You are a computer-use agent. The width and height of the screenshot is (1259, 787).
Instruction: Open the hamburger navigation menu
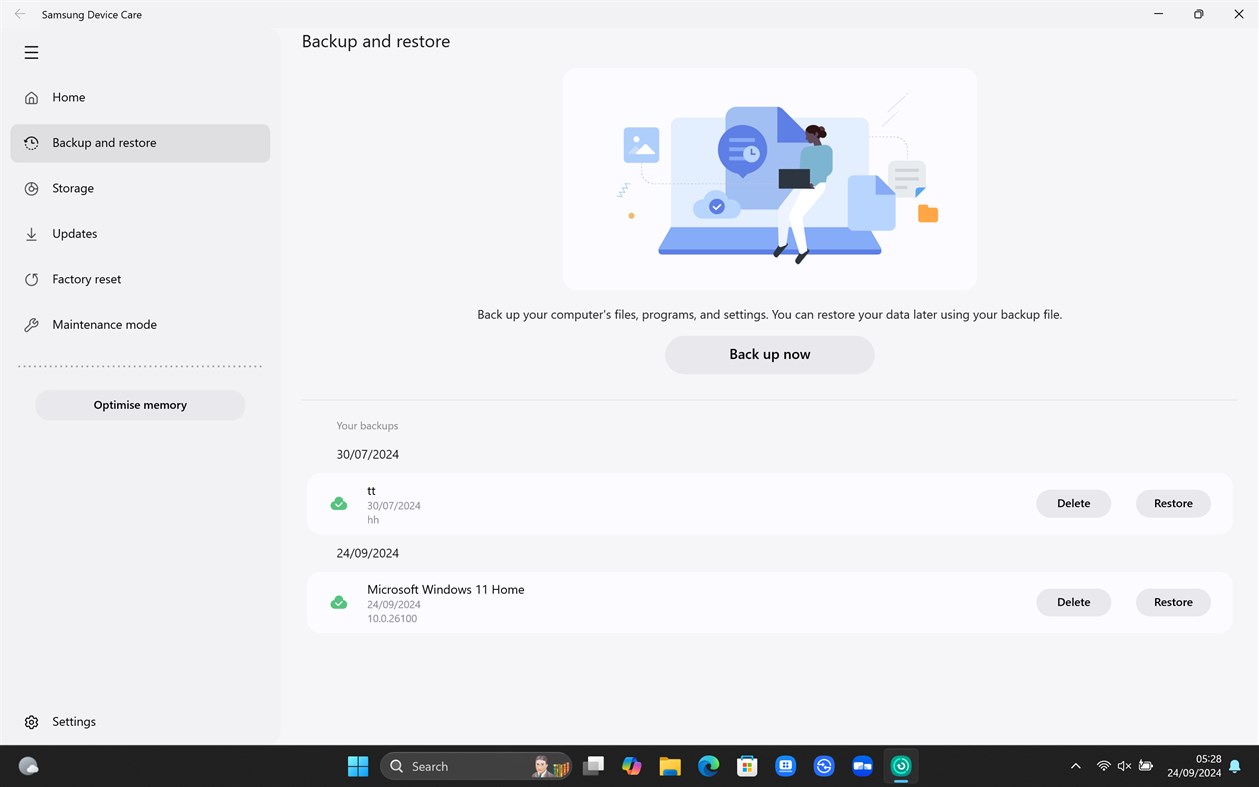pos(31,52)
